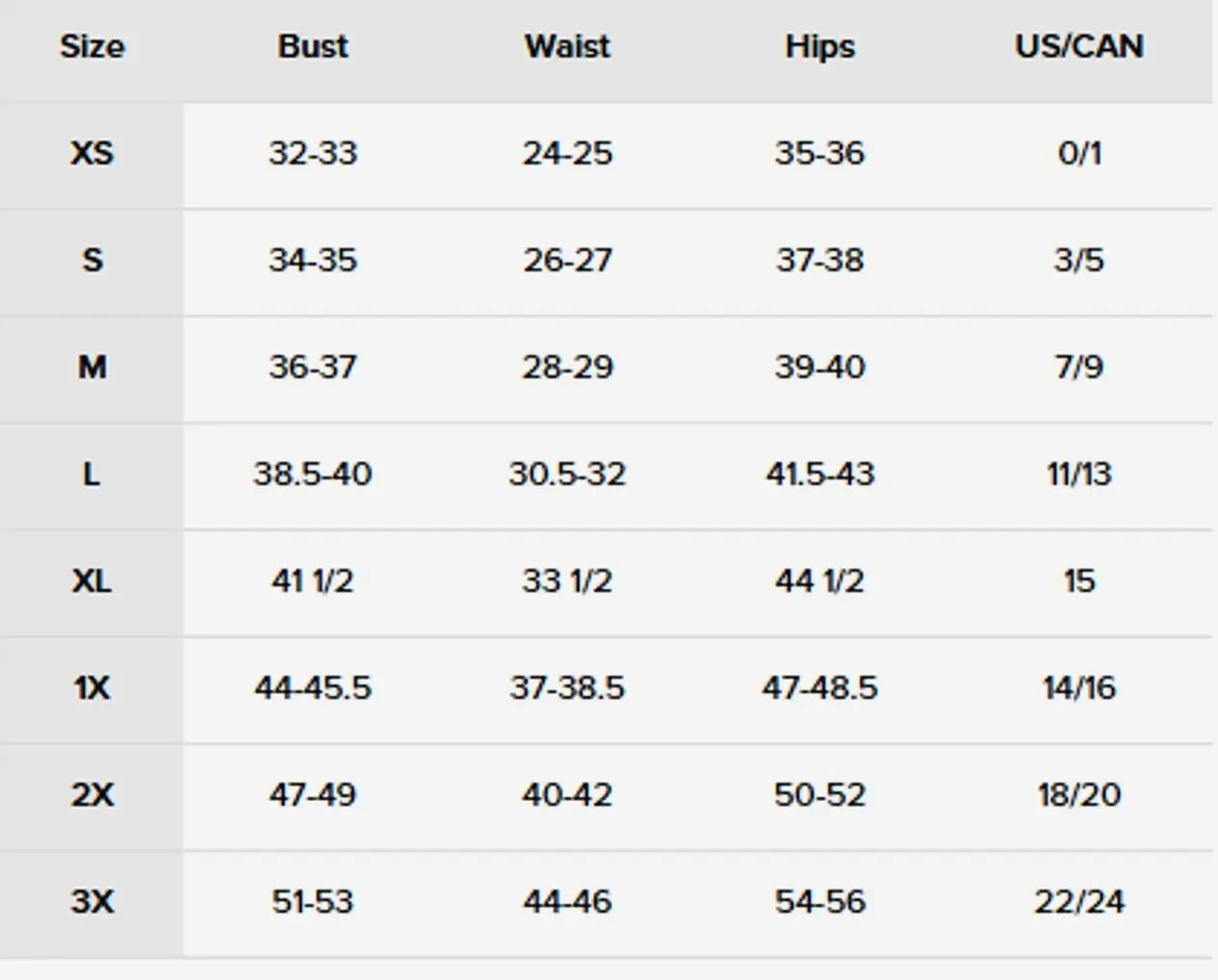Select the 2X size row label

click(91, 794)
